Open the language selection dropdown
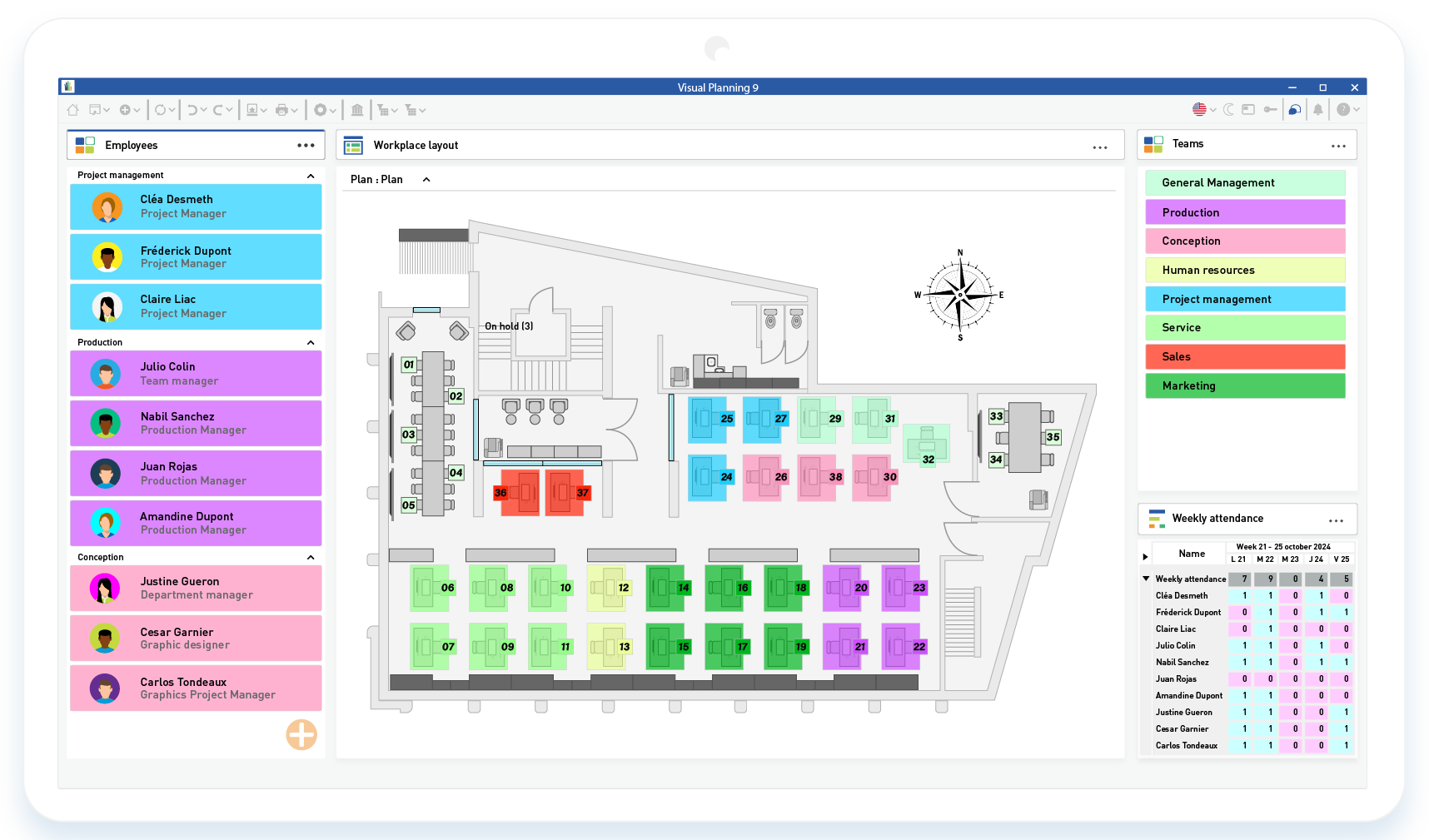 pos(1202,109)
